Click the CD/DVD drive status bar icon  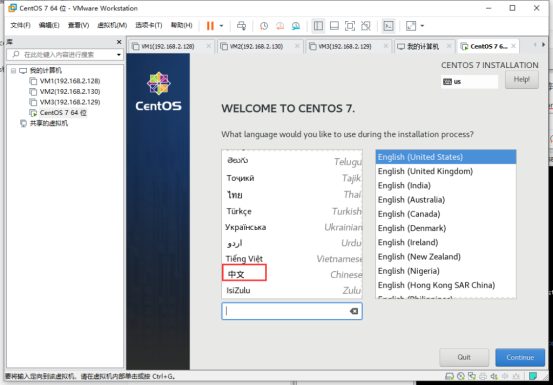(461, 376)
